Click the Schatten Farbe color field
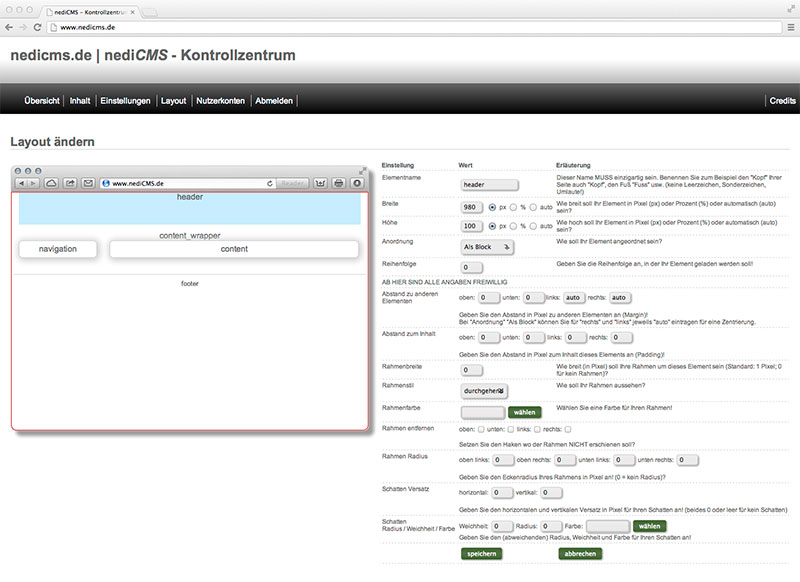This screenshot has height=582, width=800. pos(608,526)
